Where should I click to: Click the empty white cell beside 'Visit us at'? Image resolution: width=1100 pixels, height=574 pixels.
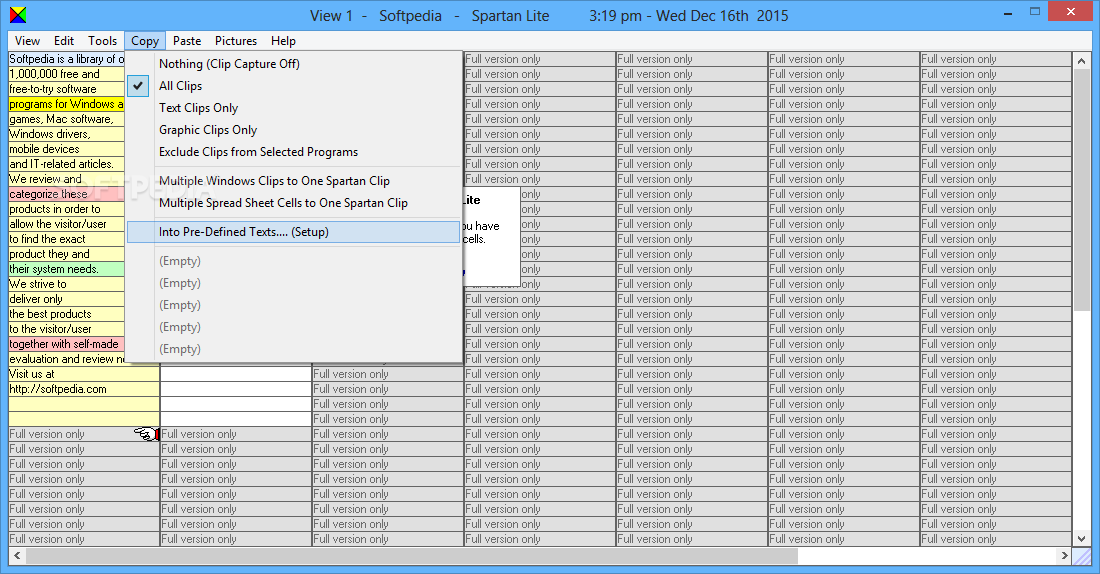point(236,374)
